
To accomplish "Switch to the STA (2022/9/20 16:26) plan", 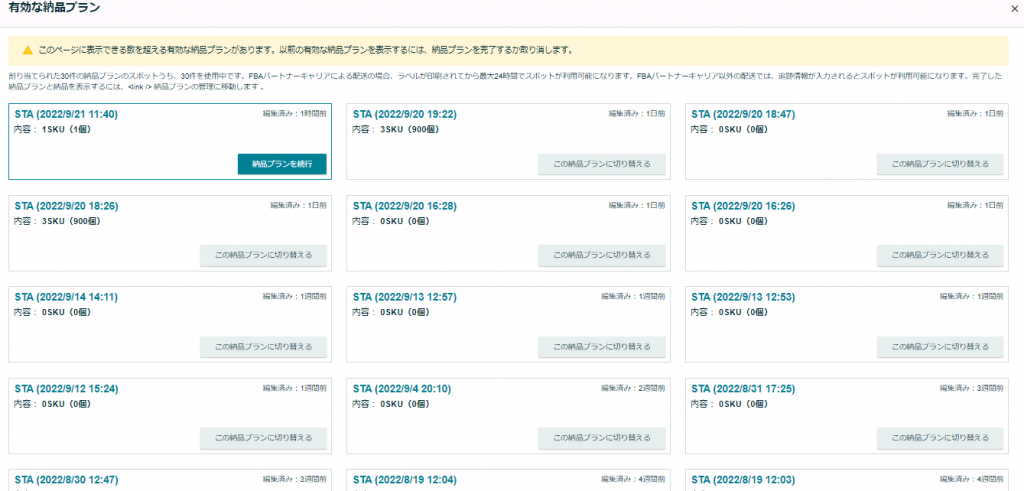I will (940, 255).
